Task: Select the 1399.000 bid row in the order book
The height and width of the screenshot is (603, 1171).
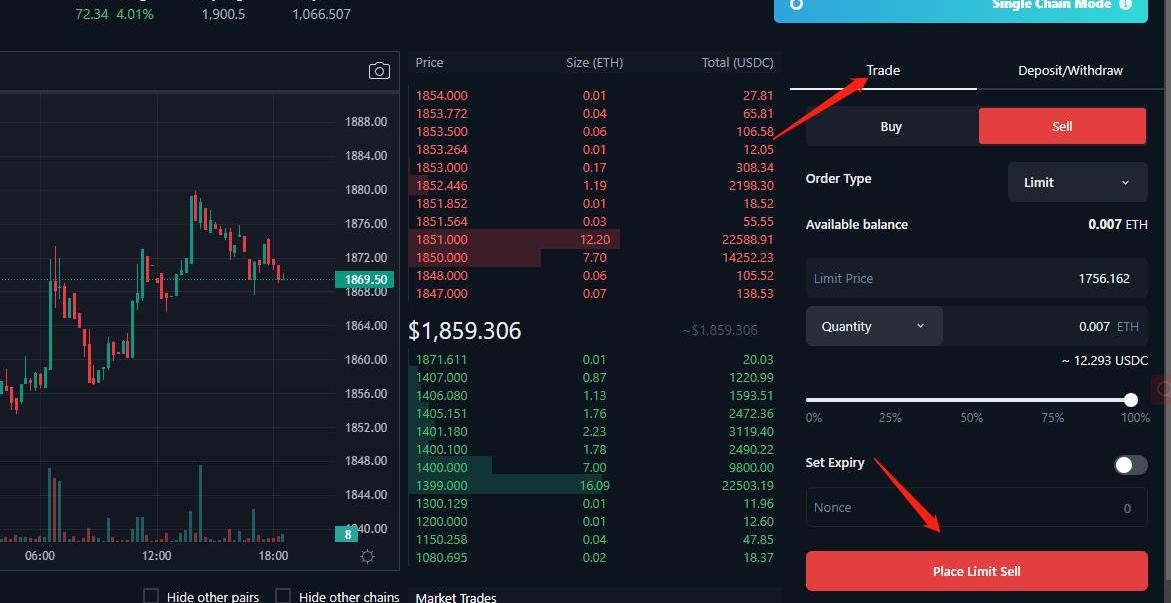Action: tap(594, 486)
